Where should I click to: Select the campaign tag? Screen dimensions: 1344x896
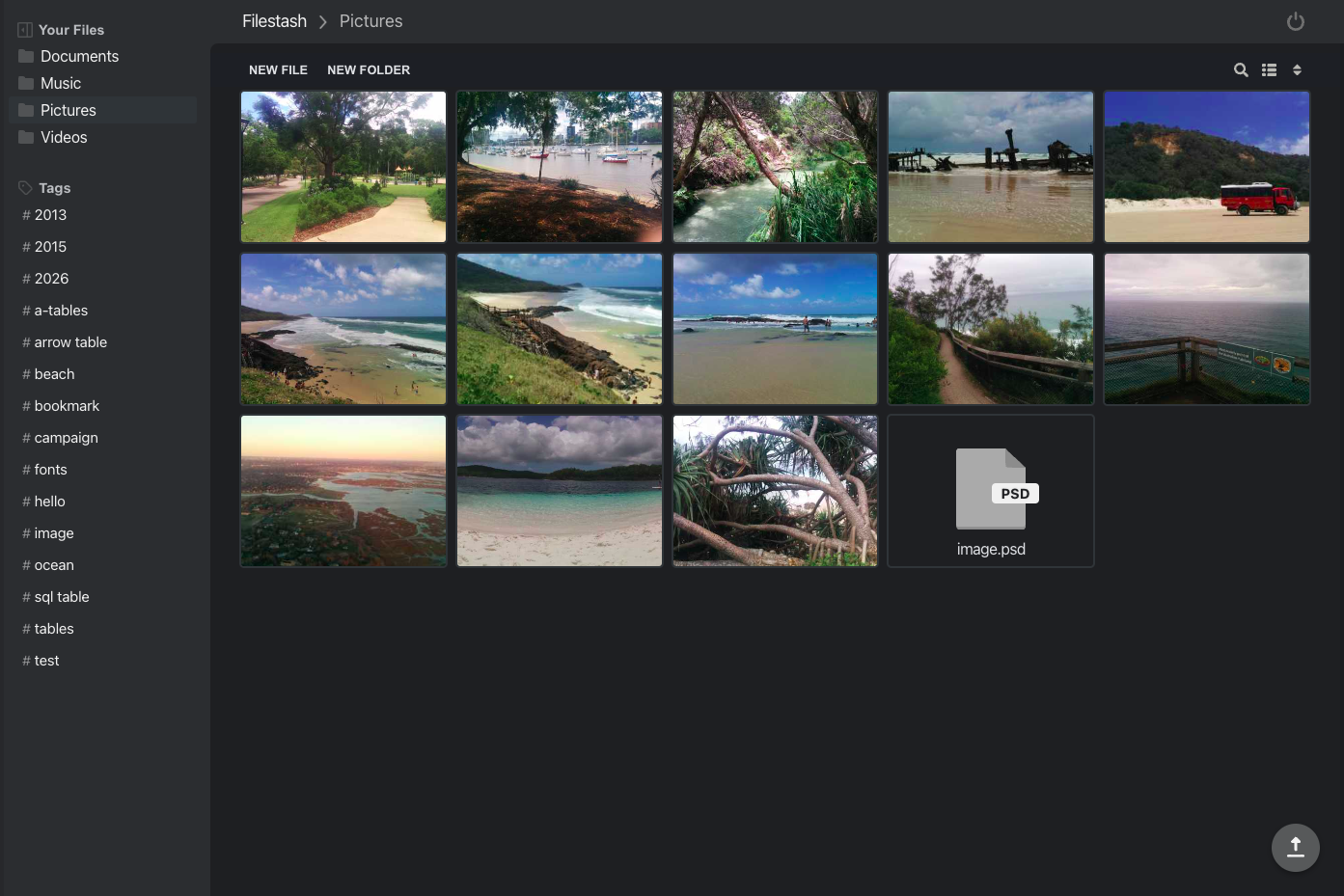click(60, 438)
